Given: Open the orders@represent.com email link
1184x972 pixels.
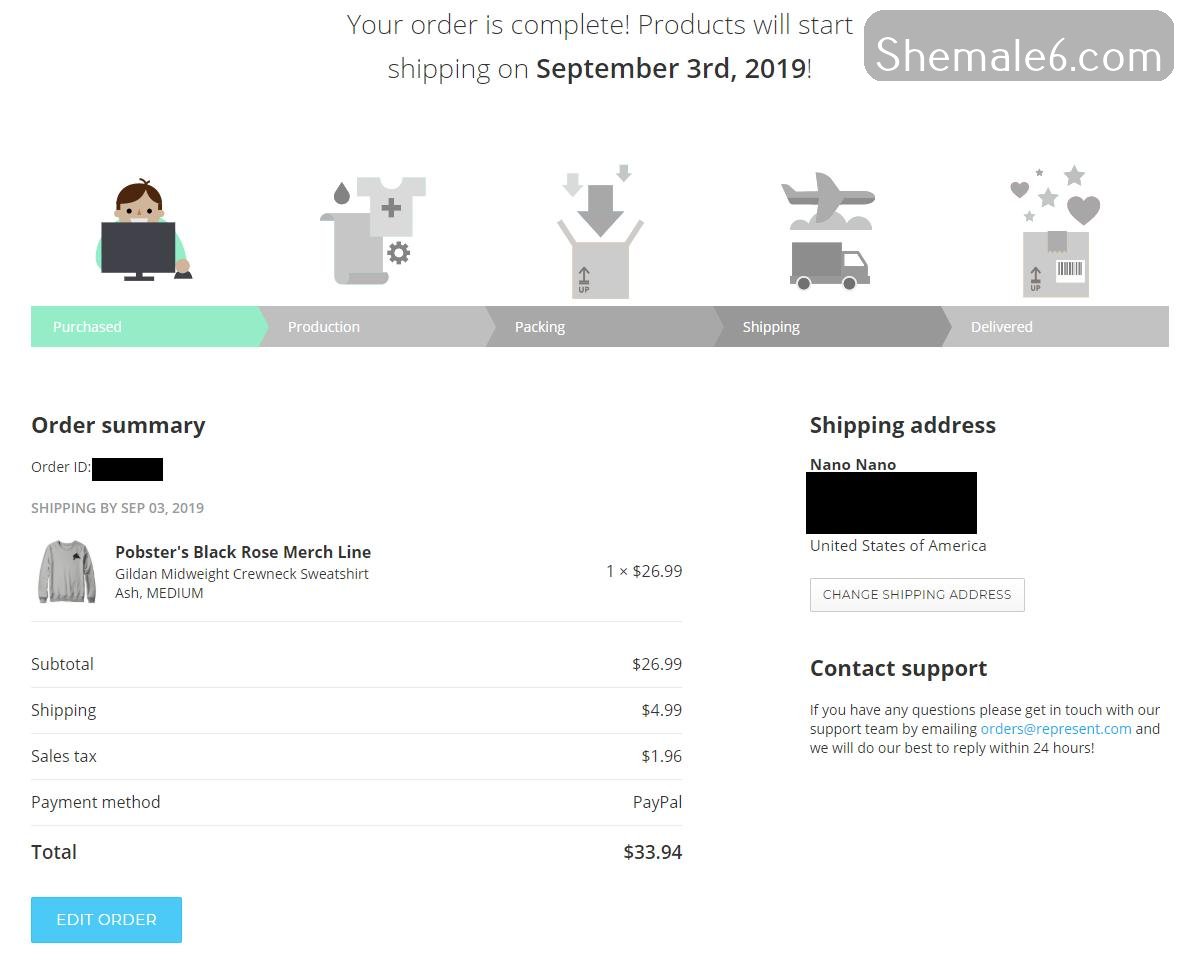Looking at the screenshot, I should tap(1056, 729).
